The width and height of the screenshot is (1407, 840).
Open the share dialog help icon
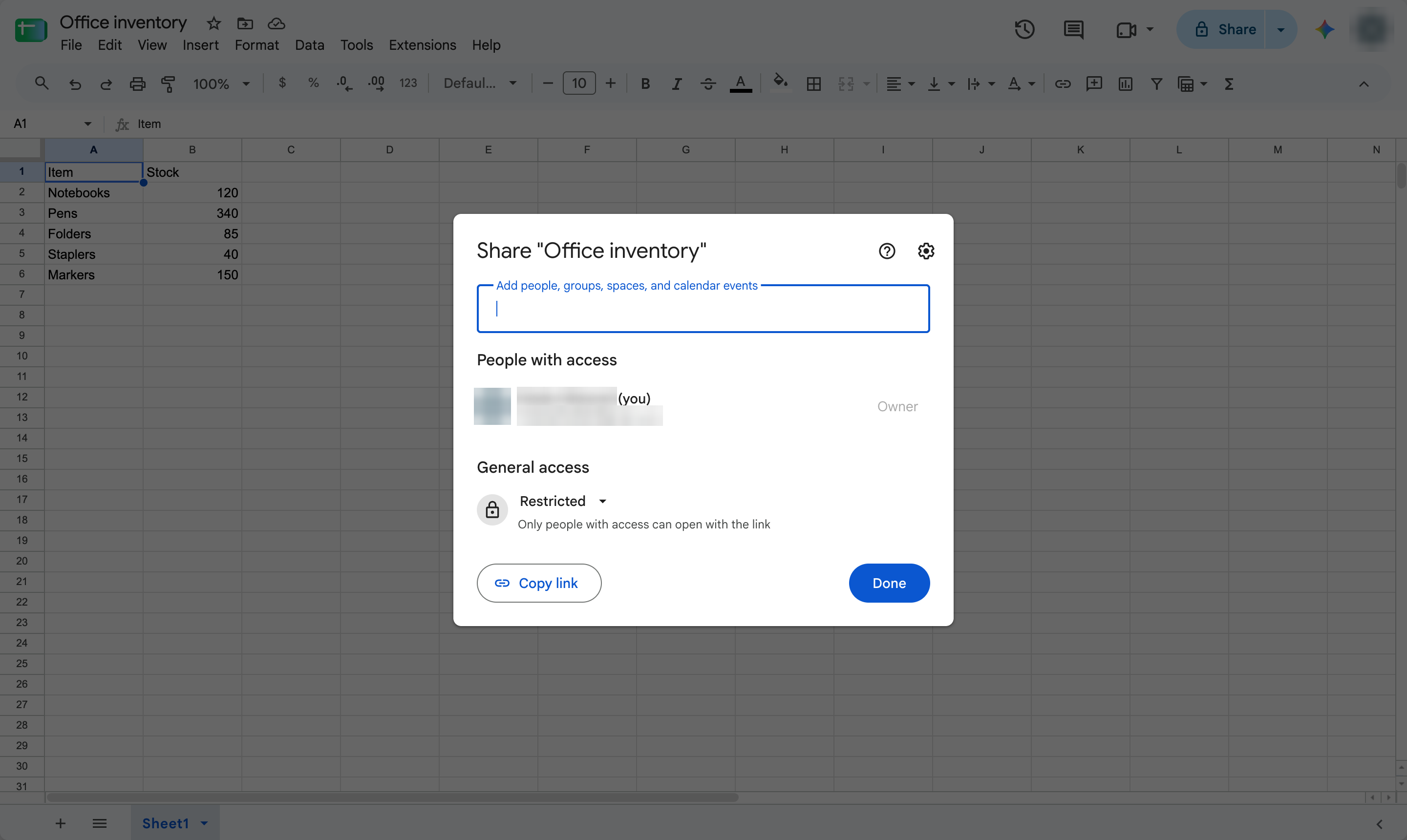point(887,251)
